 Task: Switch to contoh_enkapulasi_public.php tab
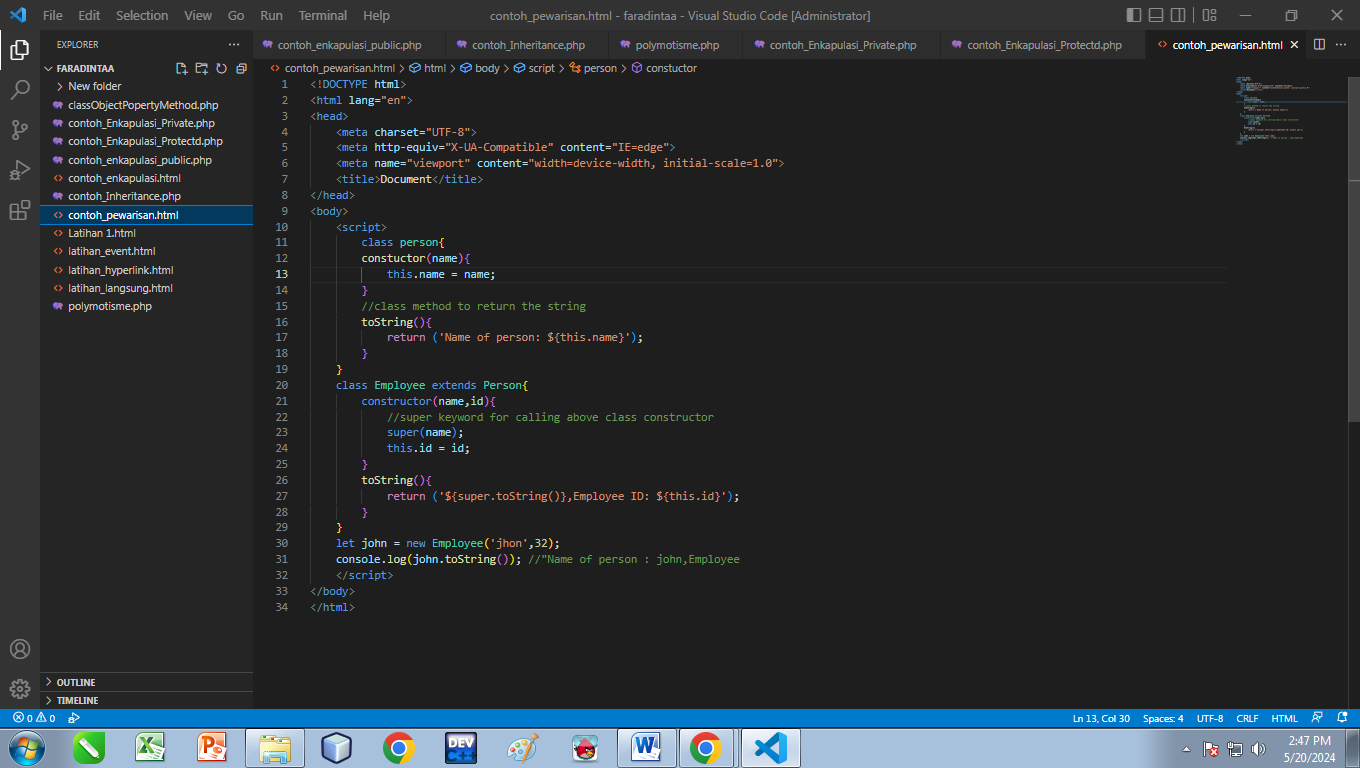349,45
